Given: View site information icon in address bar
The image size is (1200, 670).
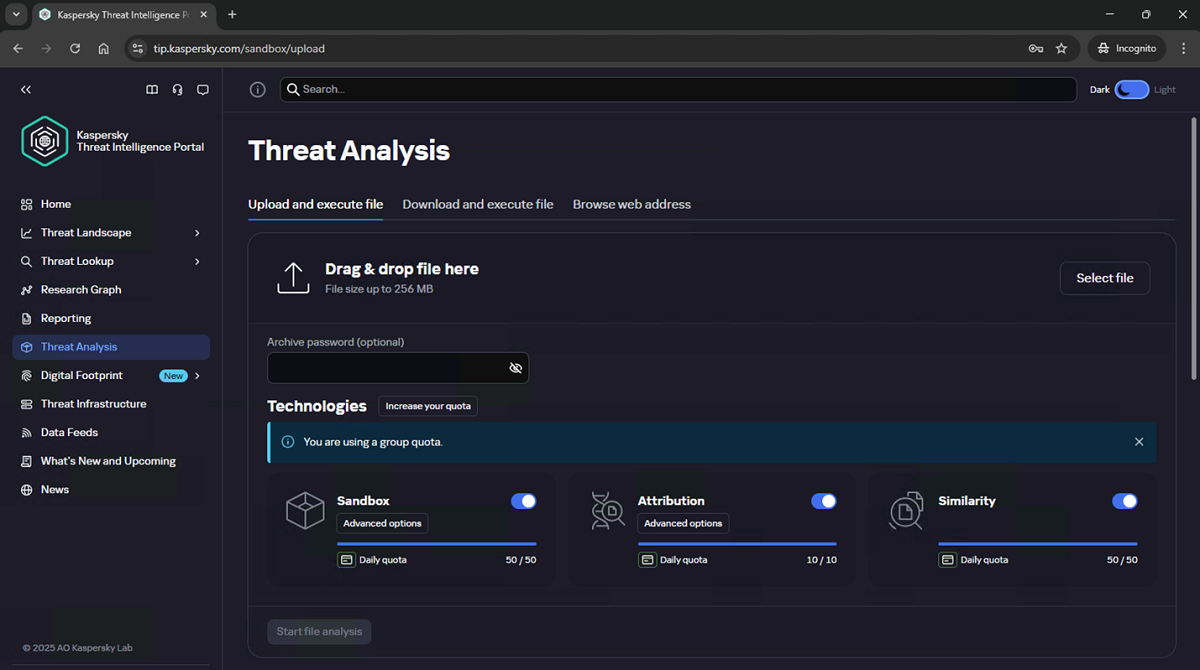Looking at the screenshot, I should 138,48.
